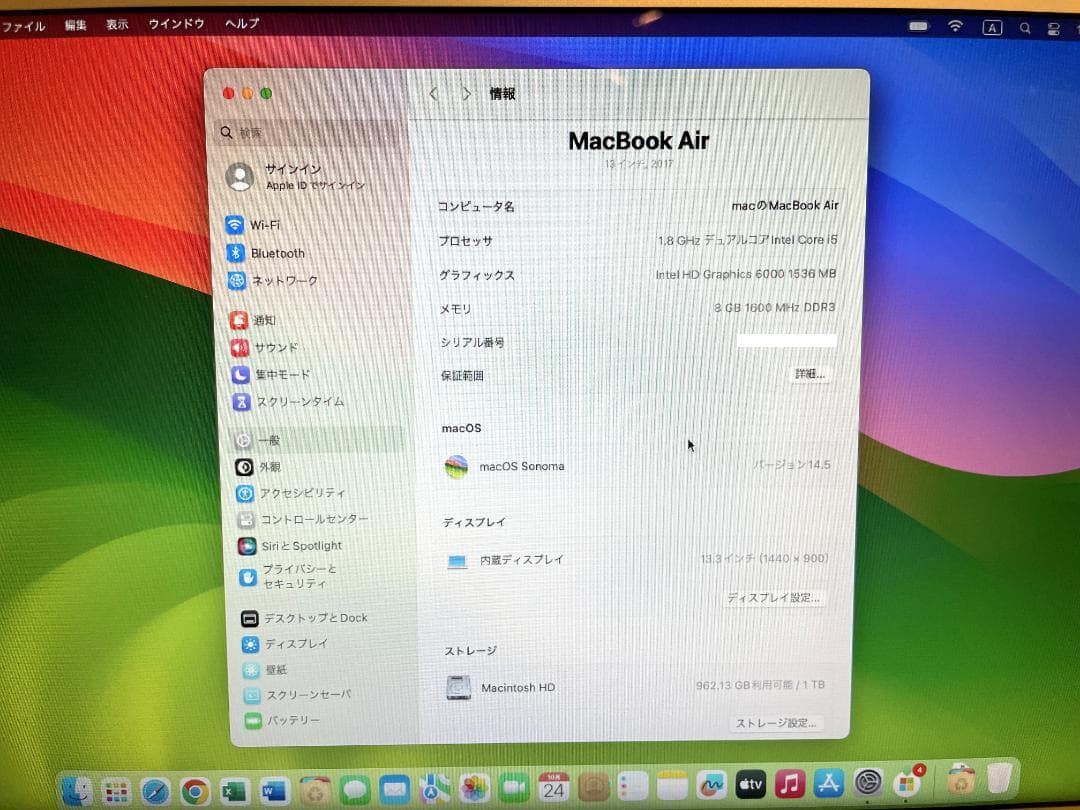Open Launchpad from the Dock

[116, 791]
